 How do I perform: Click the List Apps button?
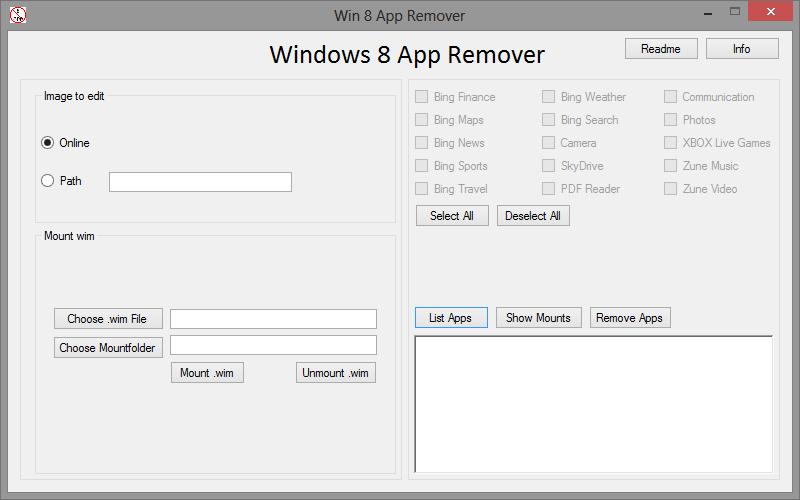[x=451, y=318]
